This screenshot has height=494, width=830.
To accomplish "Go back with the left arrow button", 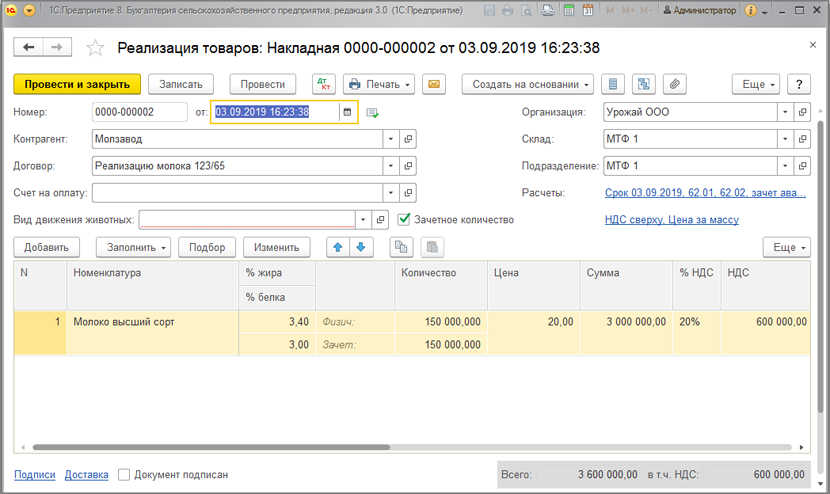I will tap(29, 48).
